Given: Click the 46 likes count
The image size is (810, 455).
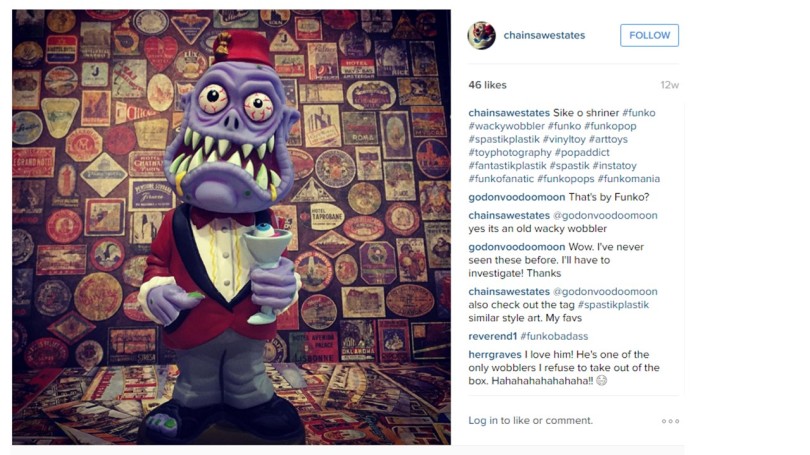Looking at the screenshot, I should pyautogui.click(x=487, y=85).
